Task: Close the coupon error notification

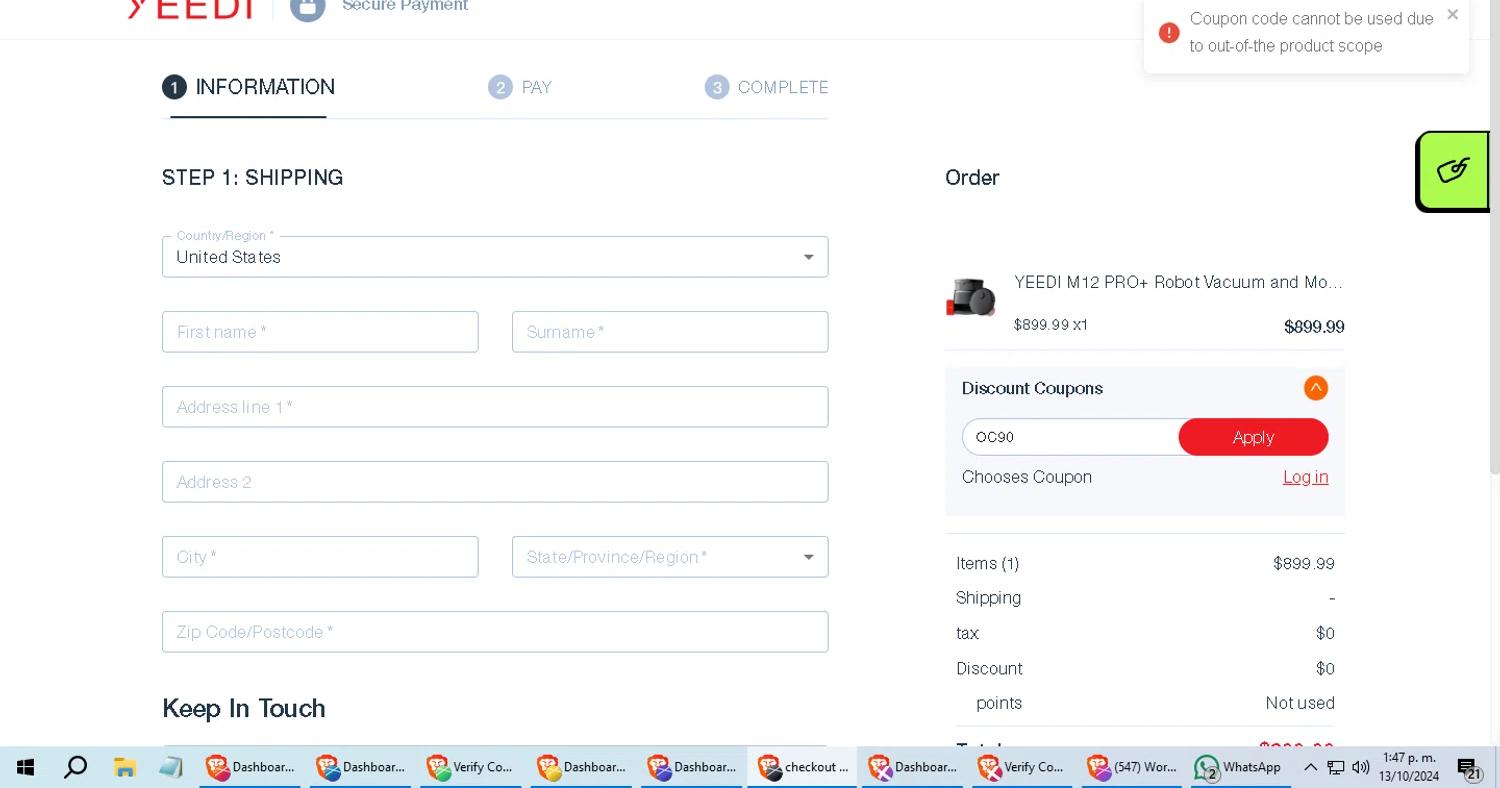Action: [x=1452, y=14]
